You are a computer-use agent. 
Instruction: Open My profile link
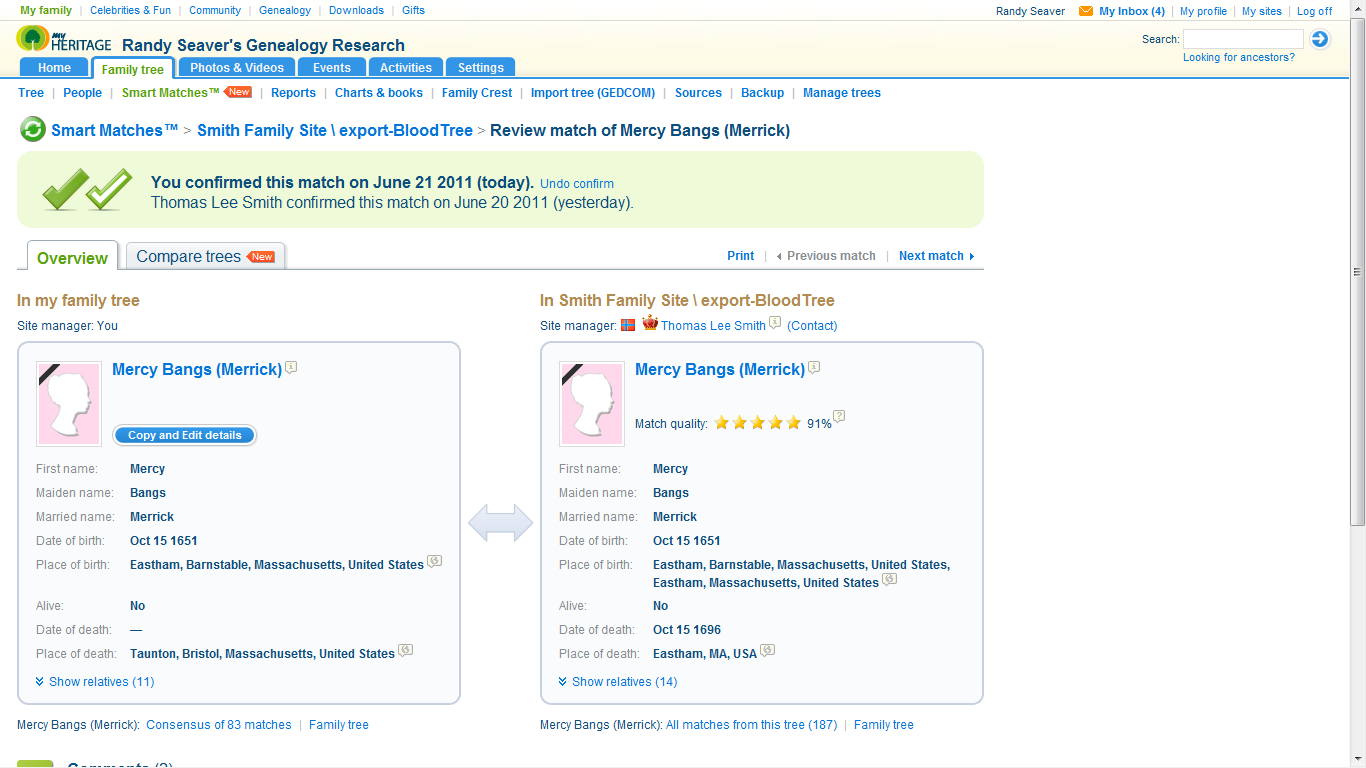coord(1203,11)
